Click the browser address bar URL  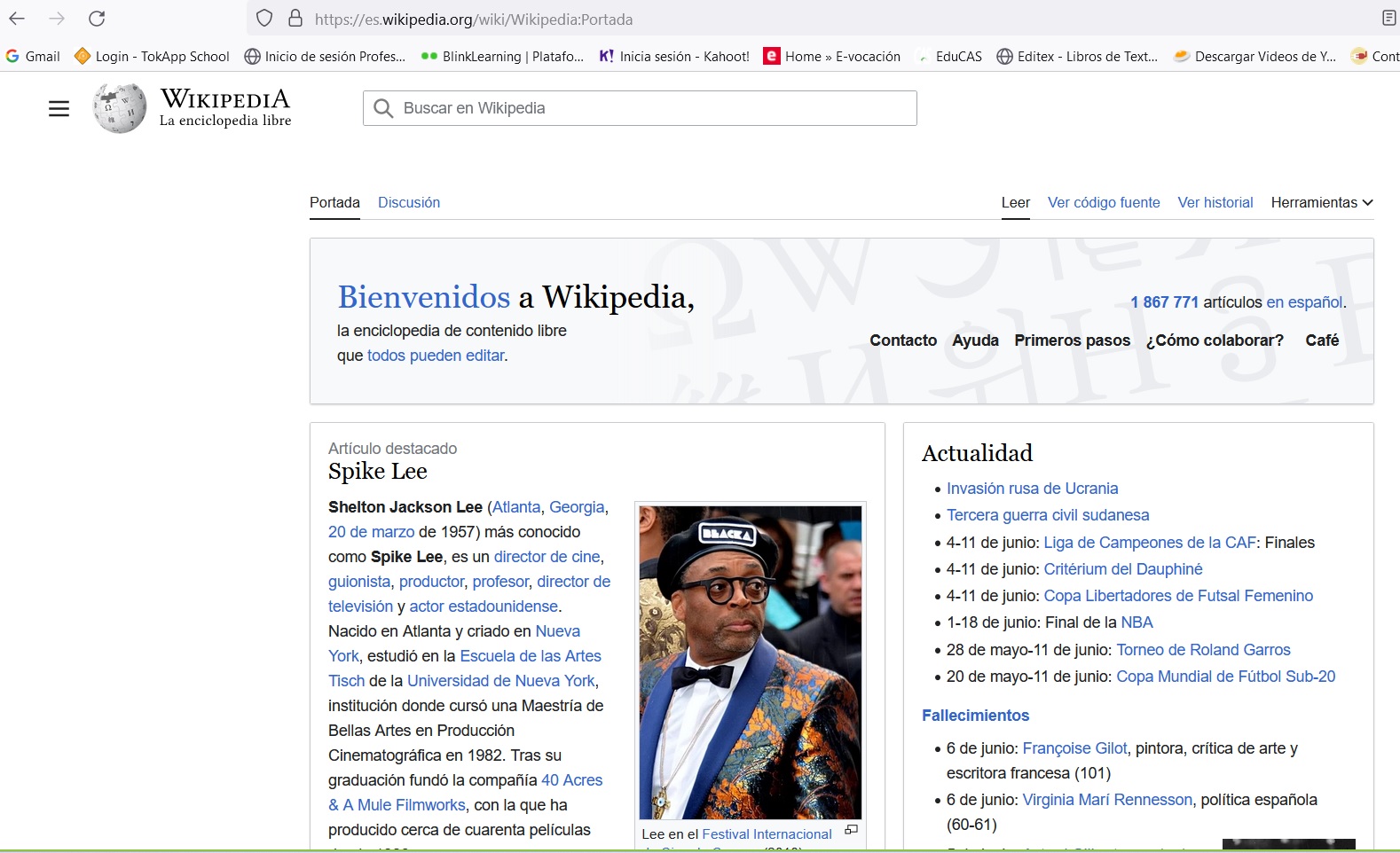click(x=474, y=19)
